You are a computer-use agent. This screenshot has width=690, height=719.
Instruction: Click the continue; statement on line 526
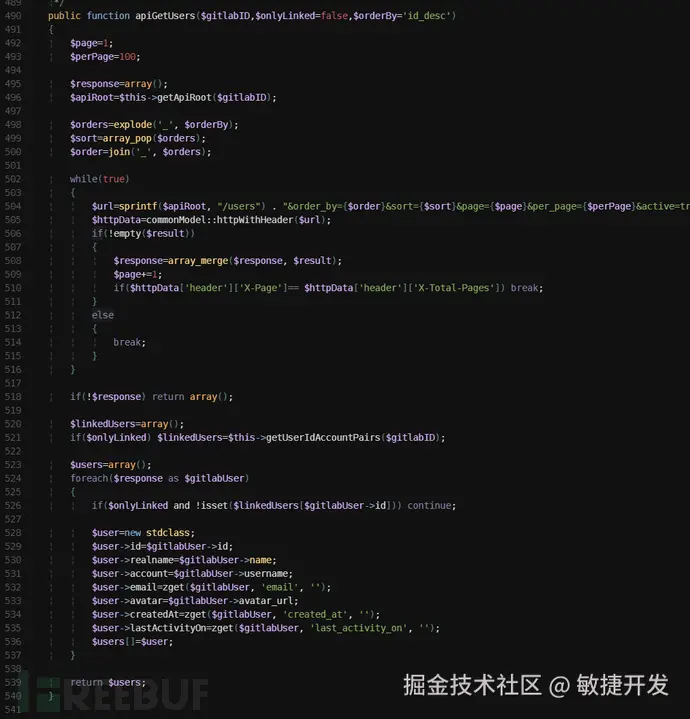point(432,505)
